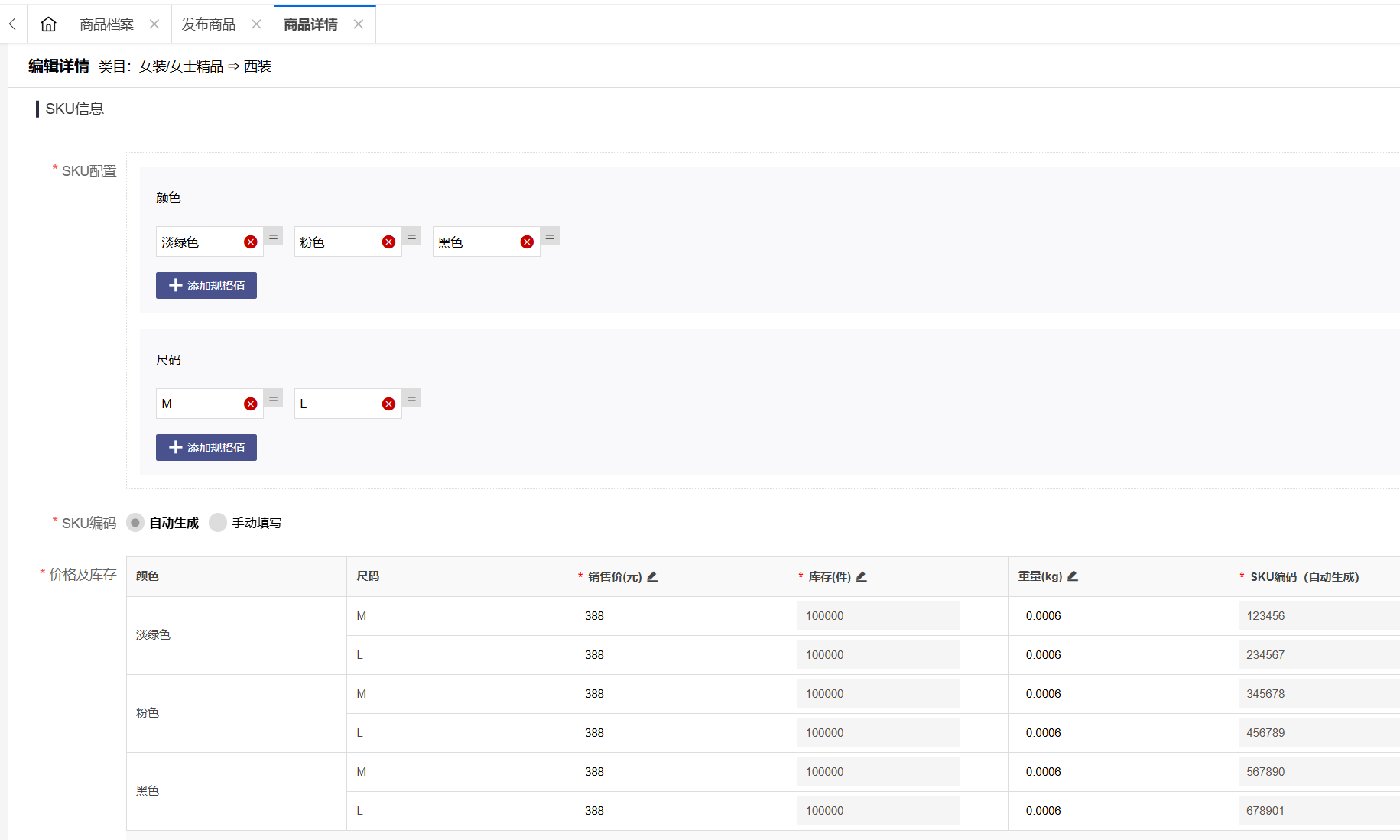Click the sort handle next to L size
This screenshot has width=1400, height=840.
[411, 397]
